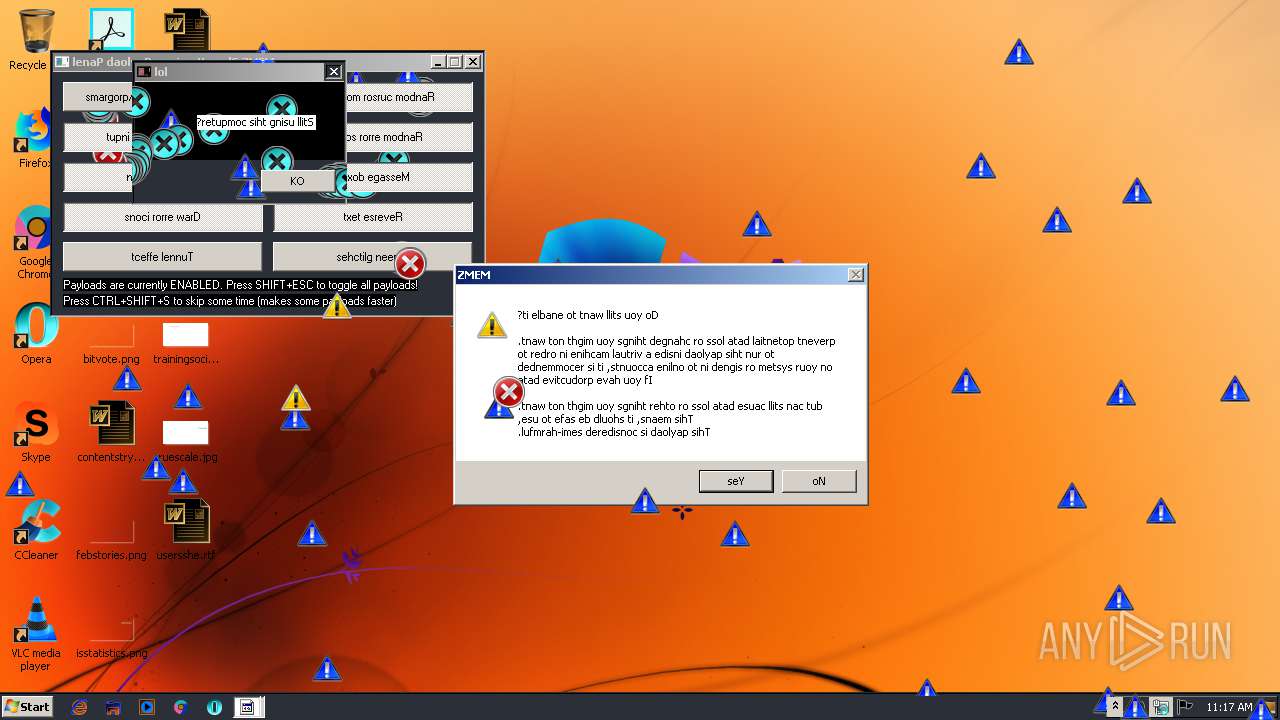Click the 'Press CTRL+SHIFT+S to skip' hint text
The image size is (1280, 720).
coord(230,301)
